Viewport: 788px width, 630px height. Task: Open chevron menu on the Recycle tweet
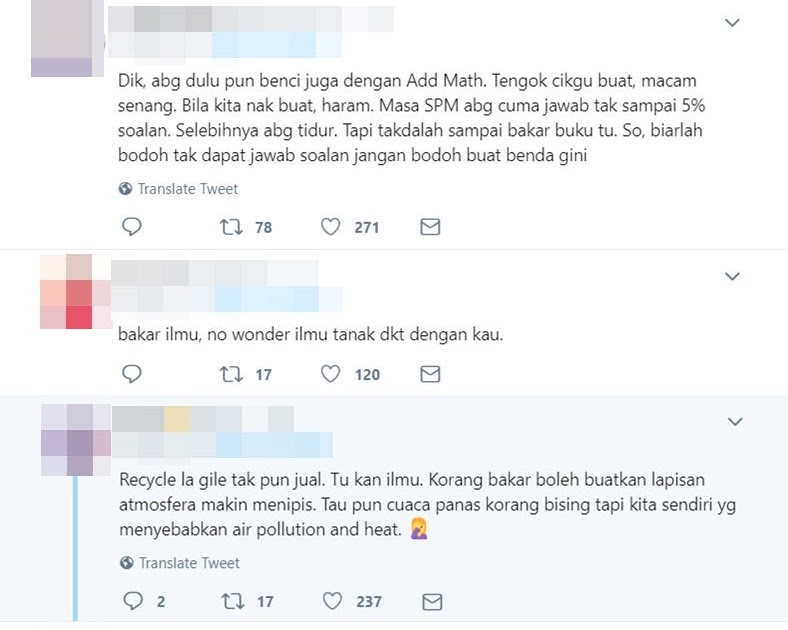point(735,422)
